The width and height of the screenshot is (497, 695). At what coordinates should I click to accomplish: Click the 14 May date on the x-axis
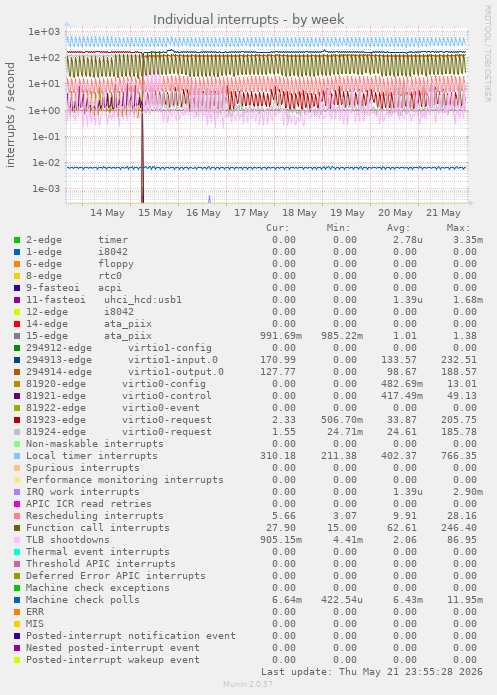[x=107, y=213]
